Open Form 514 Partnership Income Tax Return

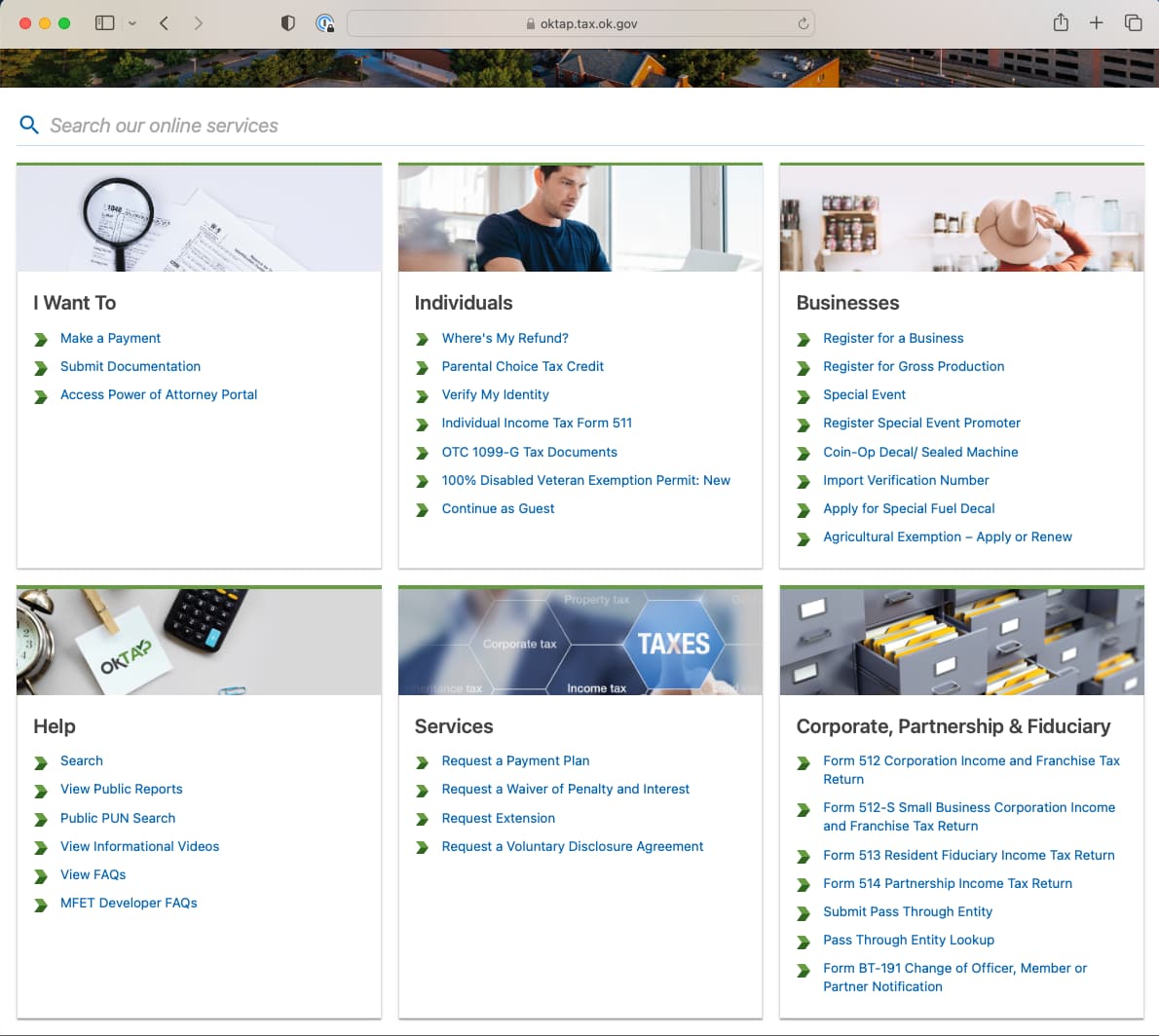948,883
